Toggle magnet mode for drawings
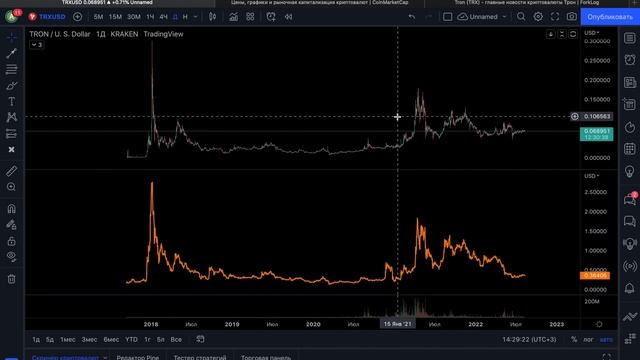The height and width of the screenshot is (360, 640). tap(11, 209)
